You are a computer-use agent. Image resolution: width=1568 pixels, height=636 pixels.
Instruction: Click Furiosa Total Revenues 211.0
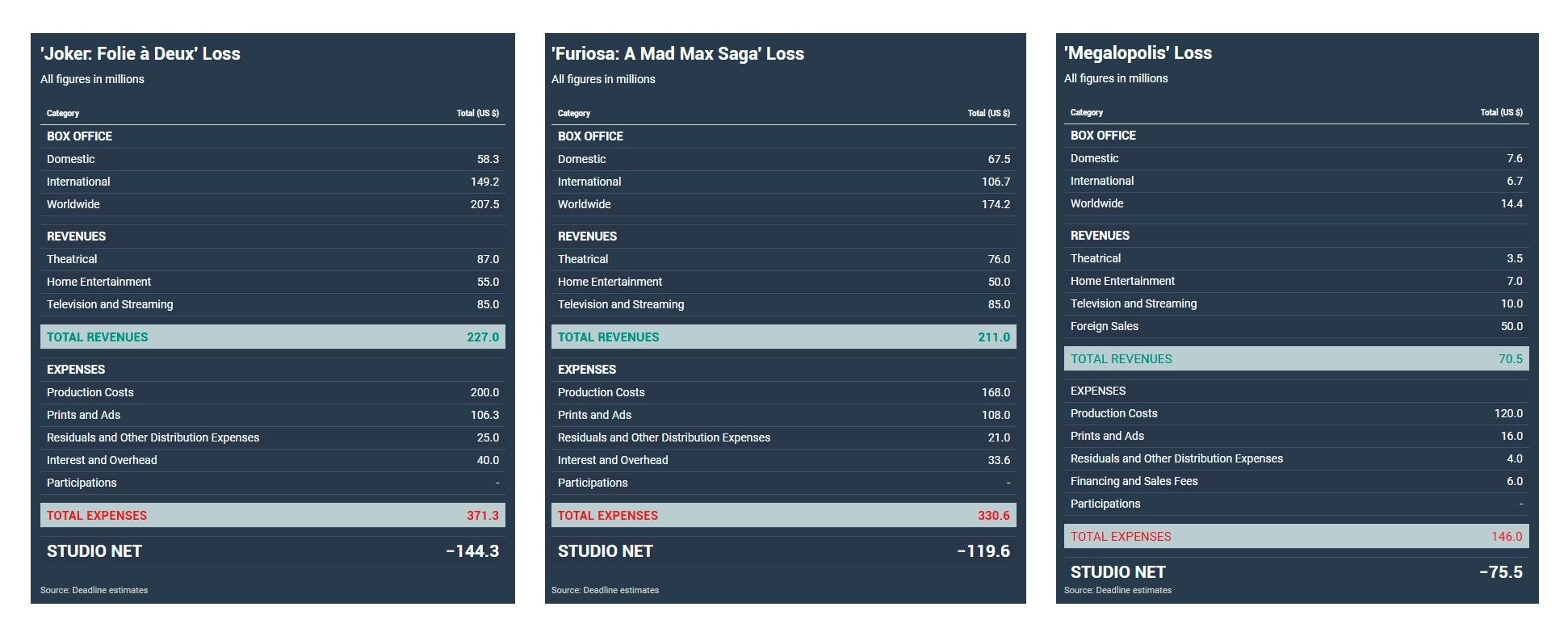pos(994,337)
